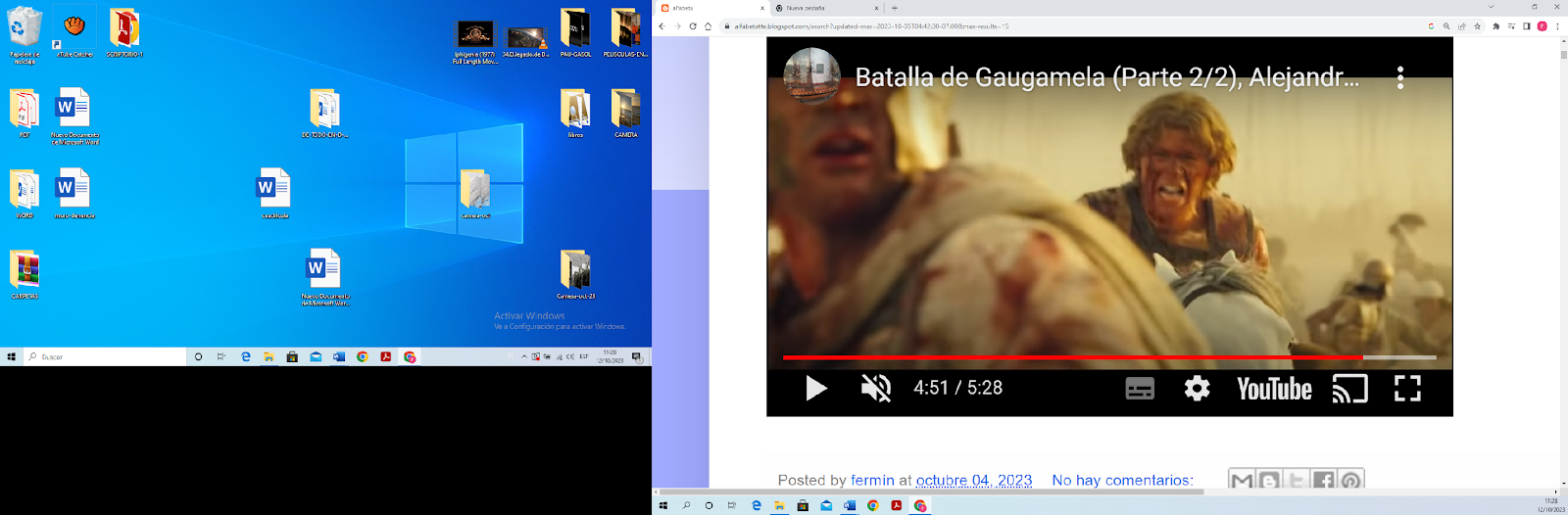Viewport: 1568px width, 515px height.
Task: Open the No hay comentarios link
Action: click(x=1122, y=480)
